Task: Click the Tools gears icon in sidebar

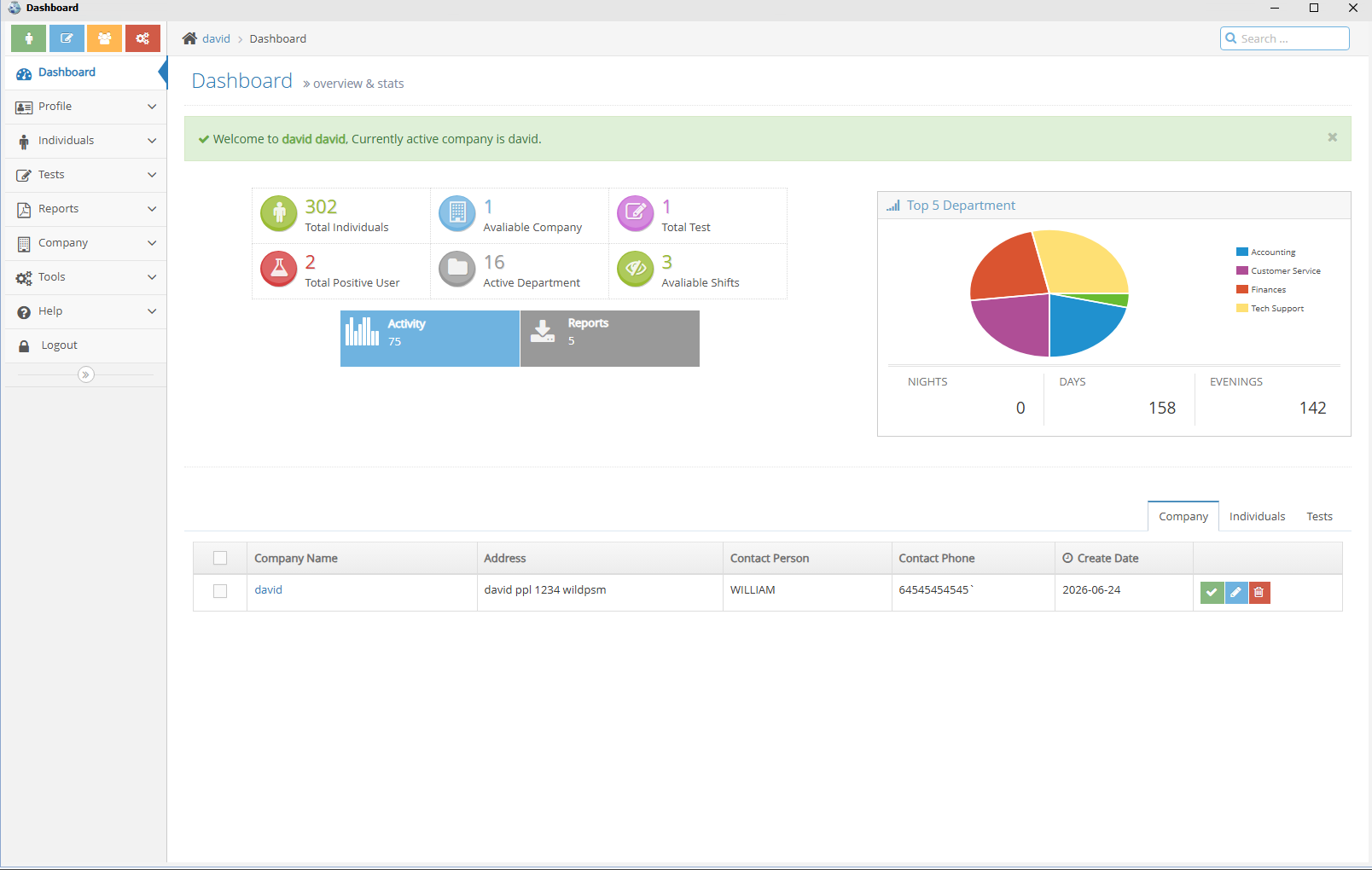Action: point(24,278)
